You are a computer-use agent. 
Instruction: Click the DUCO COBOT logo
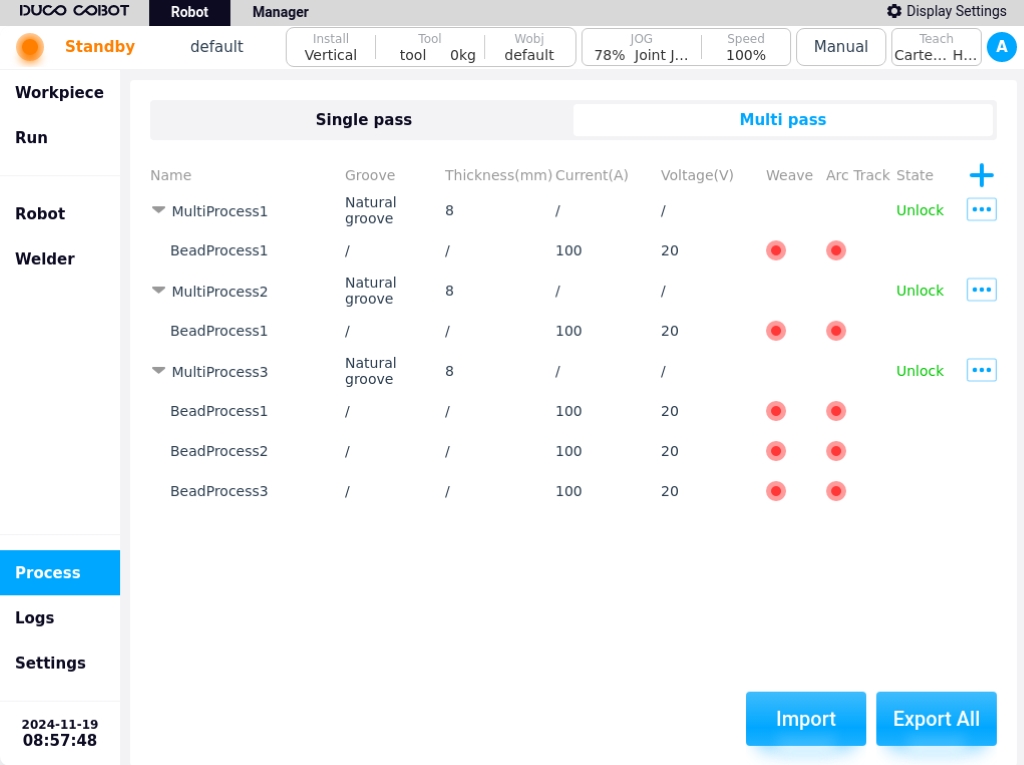74,11
